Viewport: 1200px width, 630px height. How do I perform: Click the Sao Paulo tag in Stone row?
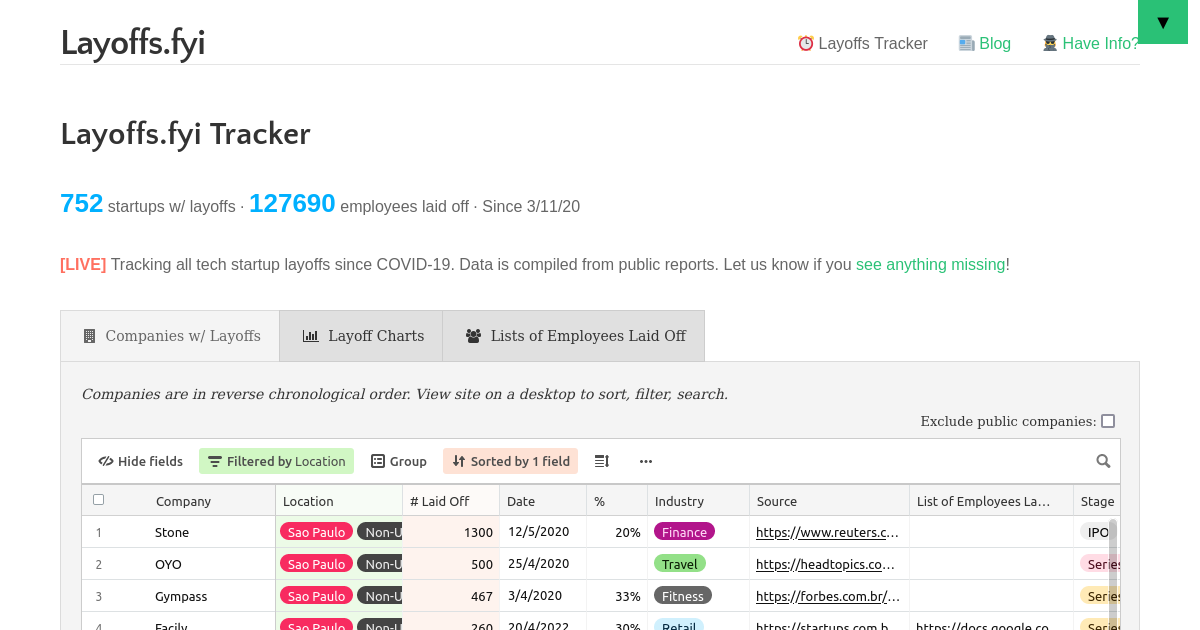tap(316, 532)
